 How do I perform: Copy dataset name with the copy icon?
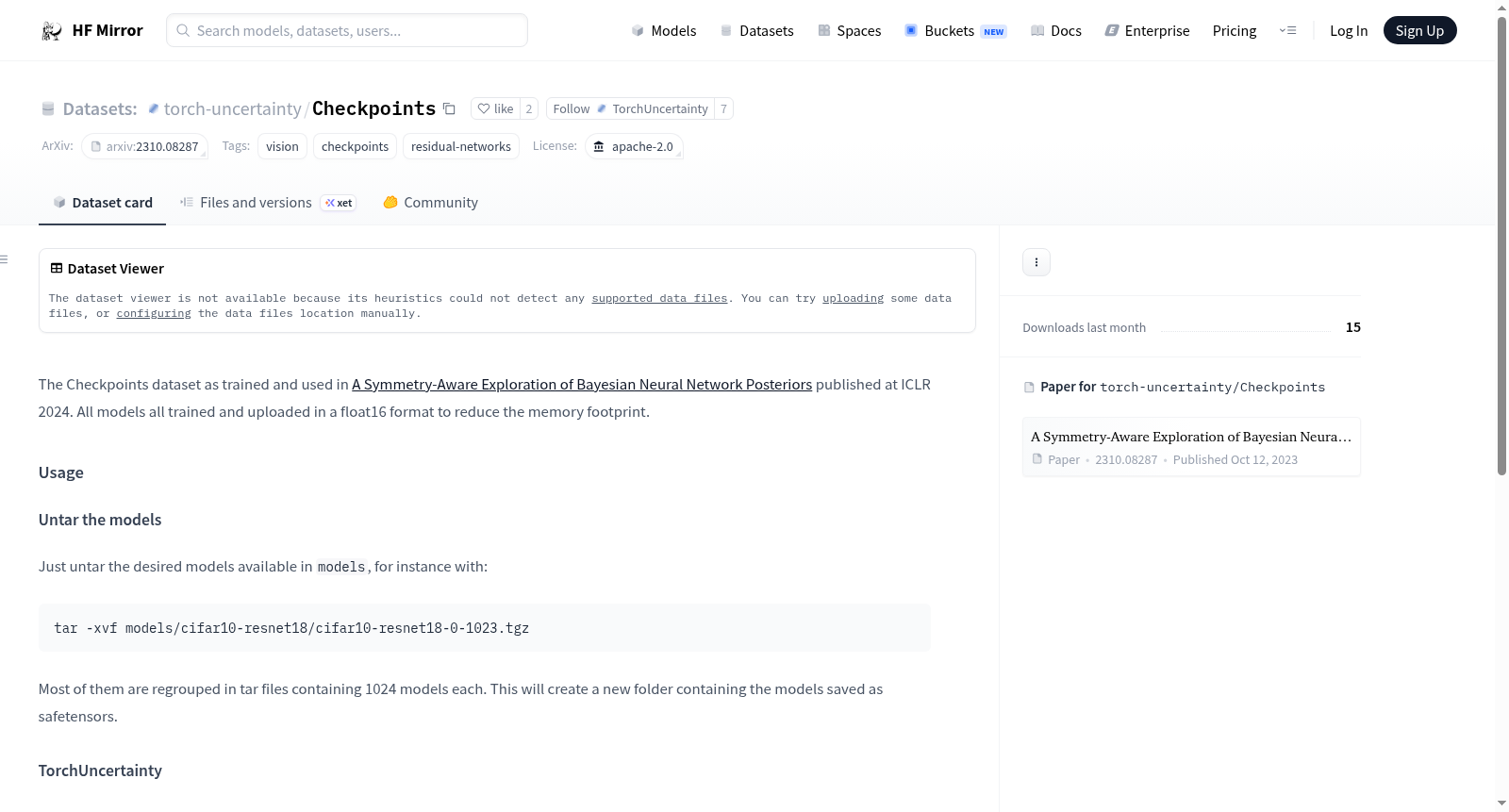pos(450,109)
